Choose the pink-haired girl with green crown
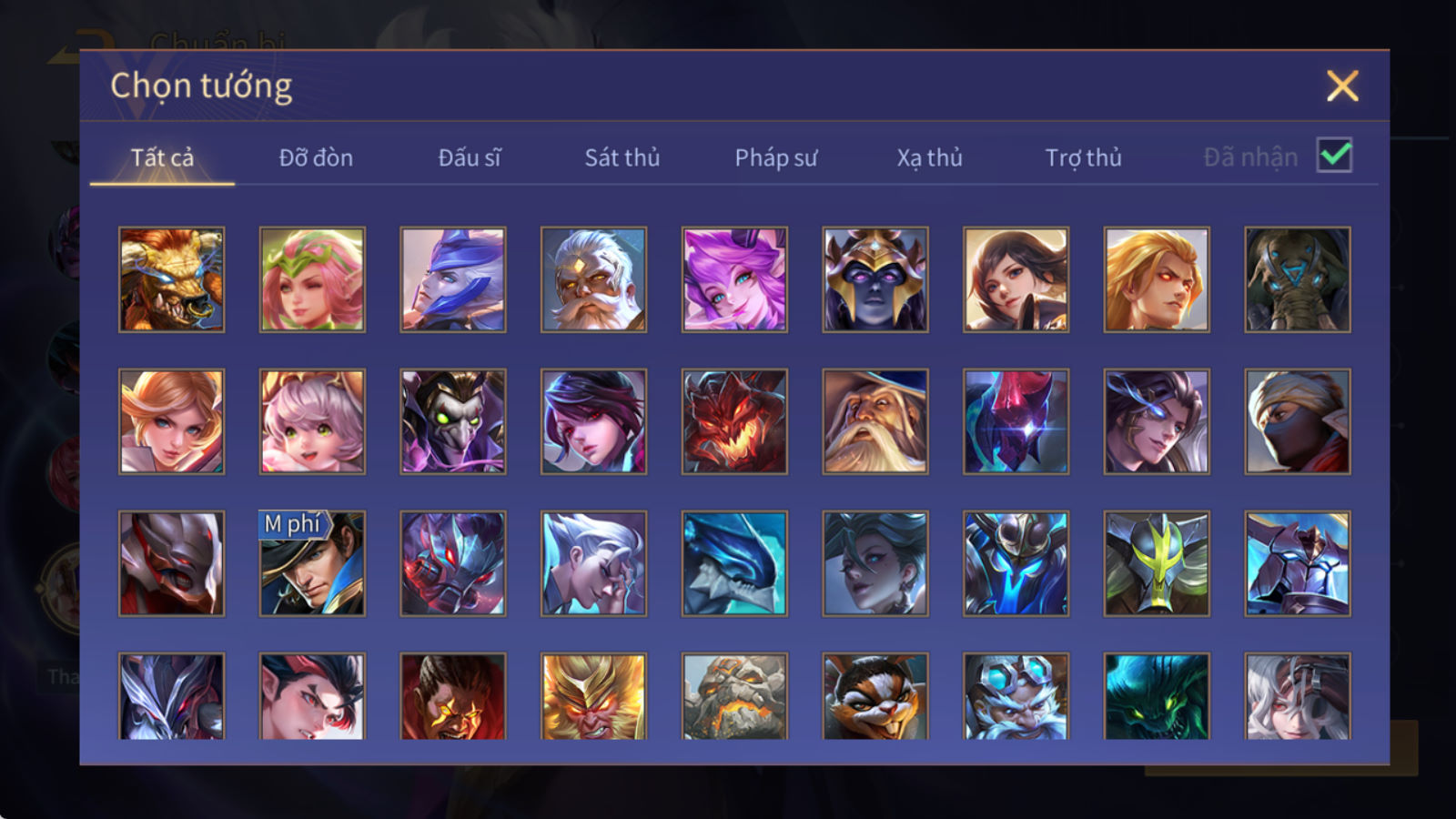Screen dimensions: 1456x819 tap(312, 279)
